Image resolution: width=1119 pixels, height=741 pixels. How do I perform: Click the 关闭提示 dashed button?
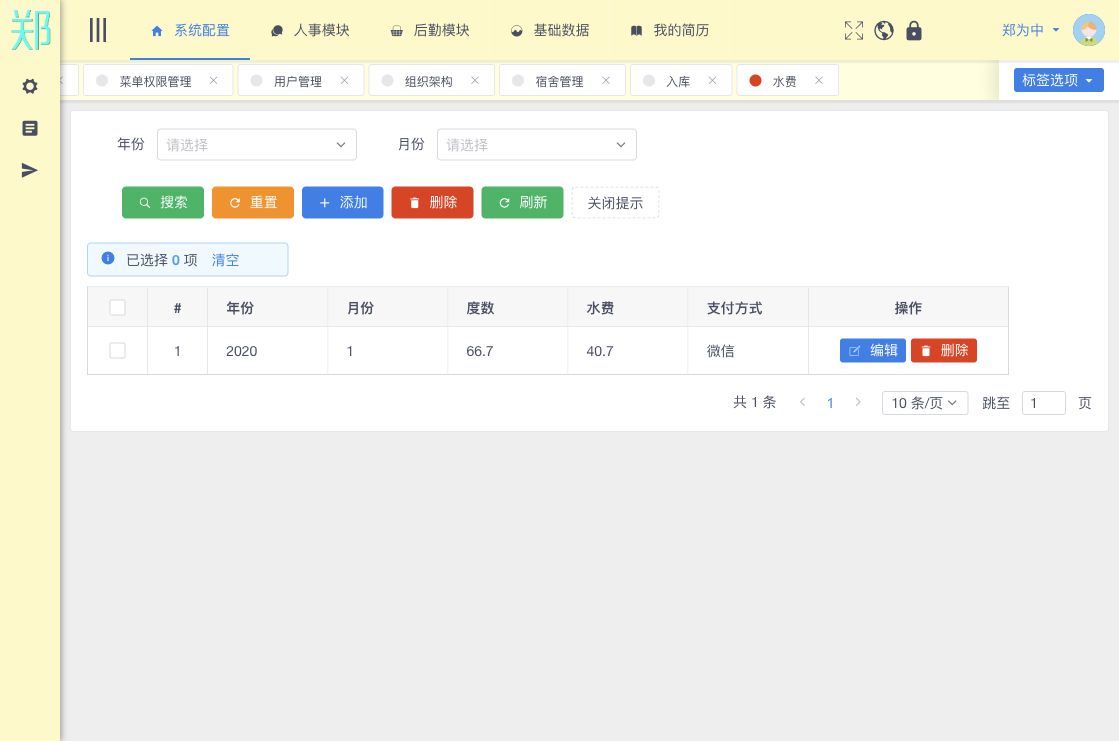pos(615,203)
